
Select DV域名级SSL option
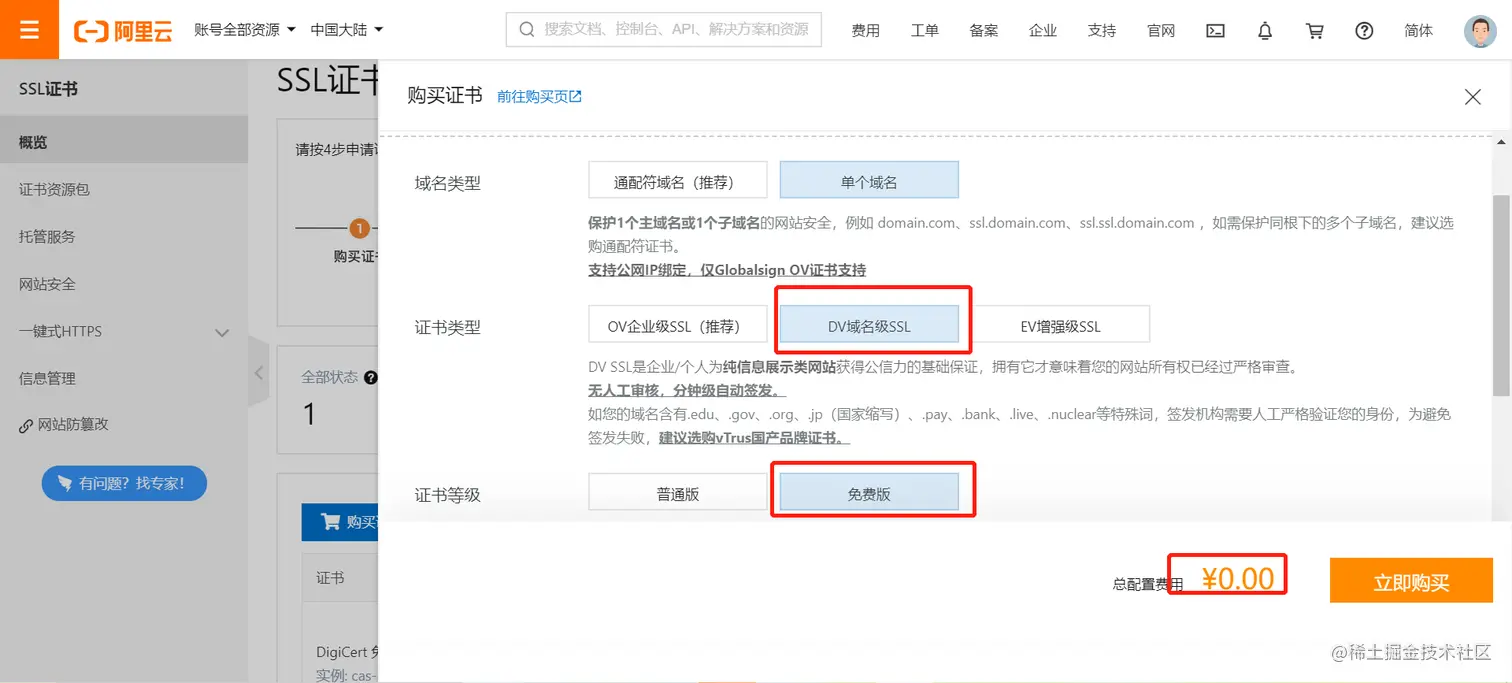[x=869, y=325]
